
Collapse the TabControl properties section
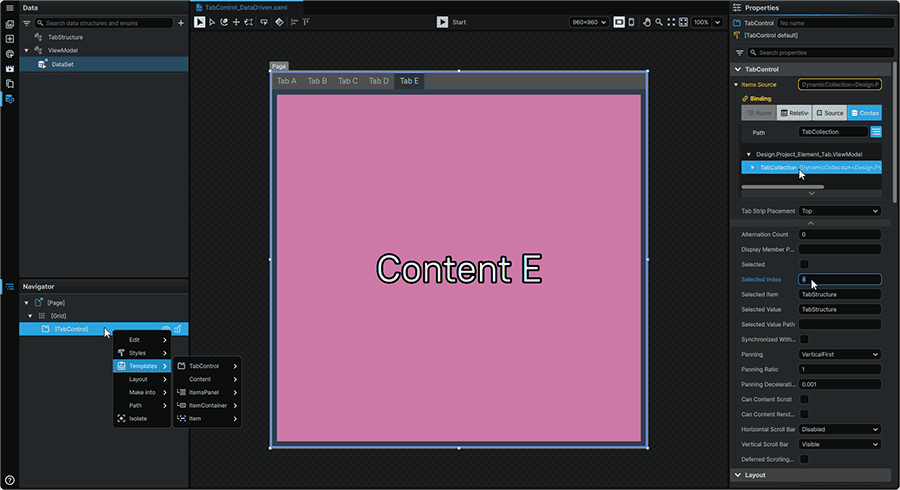[x=738, y=69]
